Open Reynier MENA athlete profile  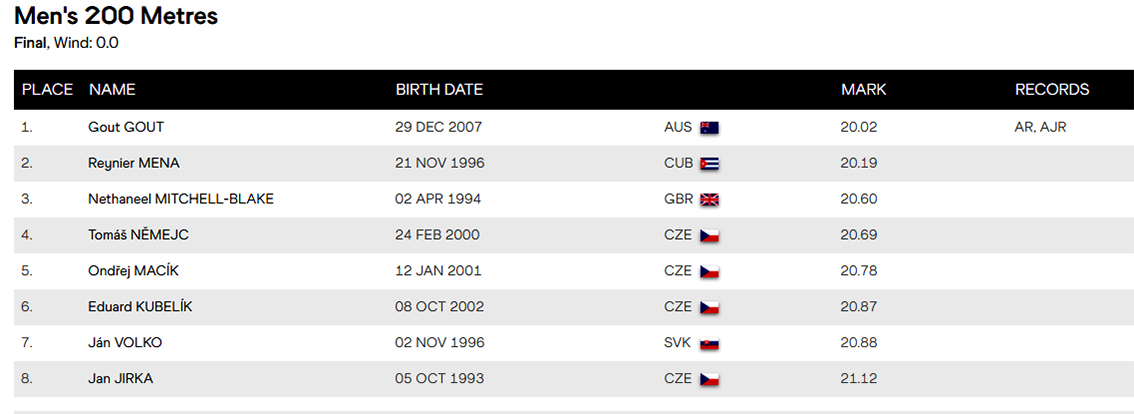coord(134,164)
